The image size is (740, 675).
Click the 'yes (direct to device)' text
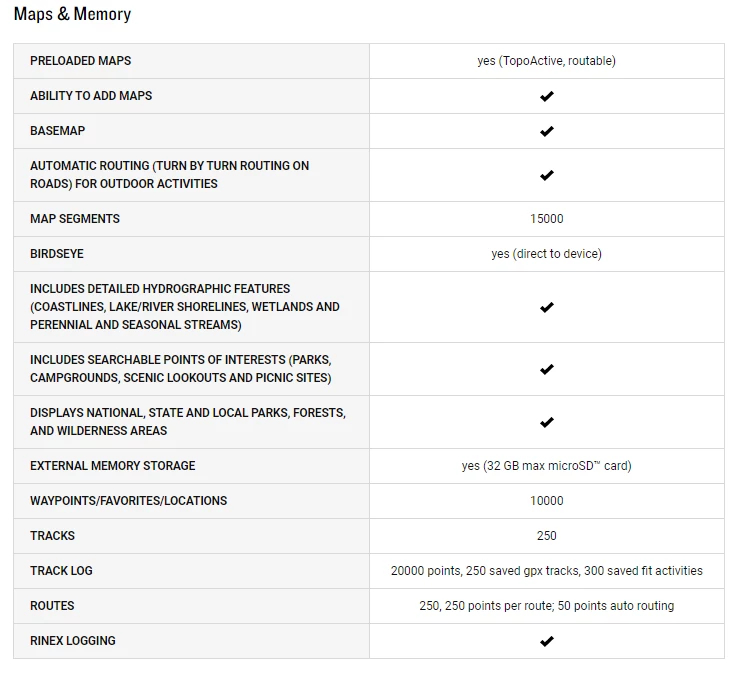click(546, 254)
